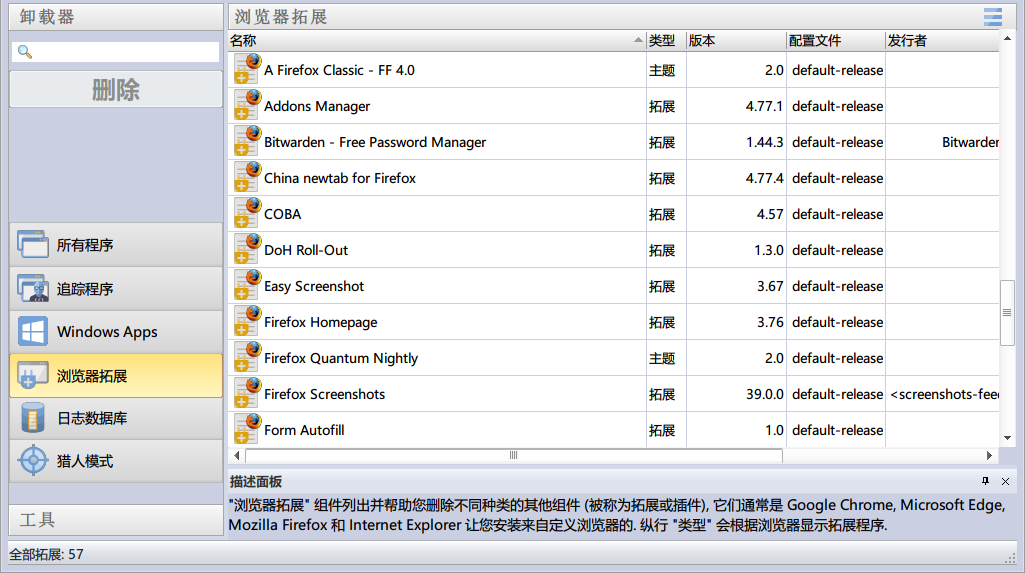Click publisher cell of Firefox Screenshots row

click(x=942, y=394)
